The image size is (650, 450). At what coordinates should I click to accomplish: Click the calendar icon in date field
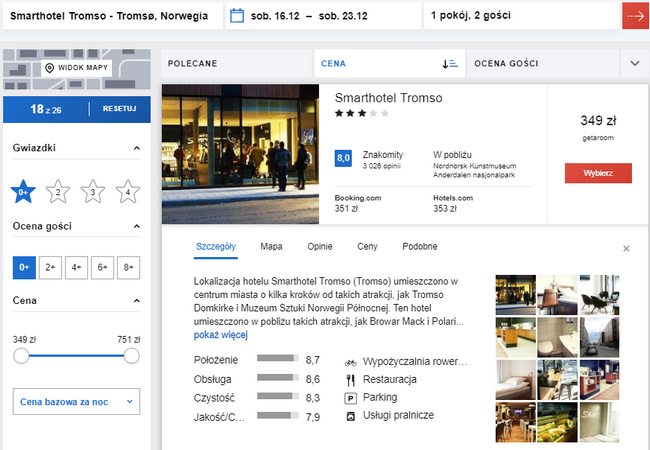(x=237, y=16)
